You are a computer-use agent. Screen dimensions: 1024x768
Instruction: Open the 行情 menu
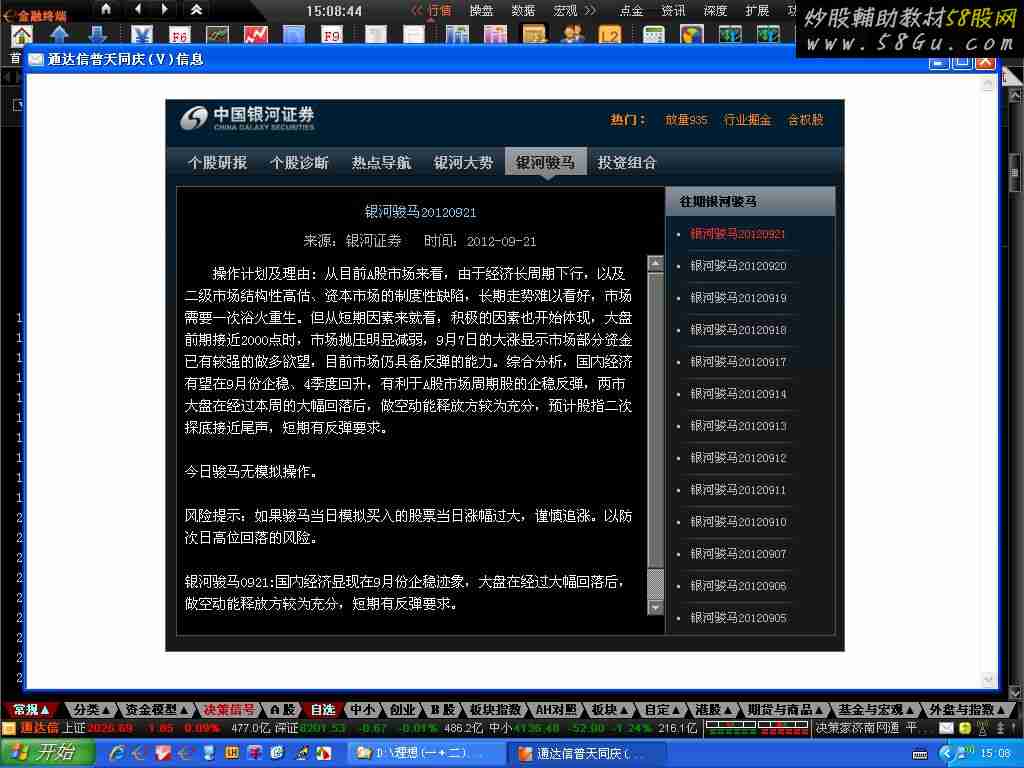[x=440, y=10]
